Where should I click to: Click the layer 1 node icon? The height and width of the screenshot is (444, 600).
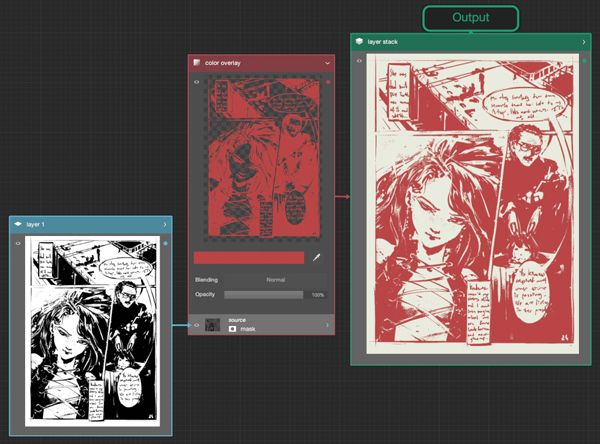coord(18,224)
